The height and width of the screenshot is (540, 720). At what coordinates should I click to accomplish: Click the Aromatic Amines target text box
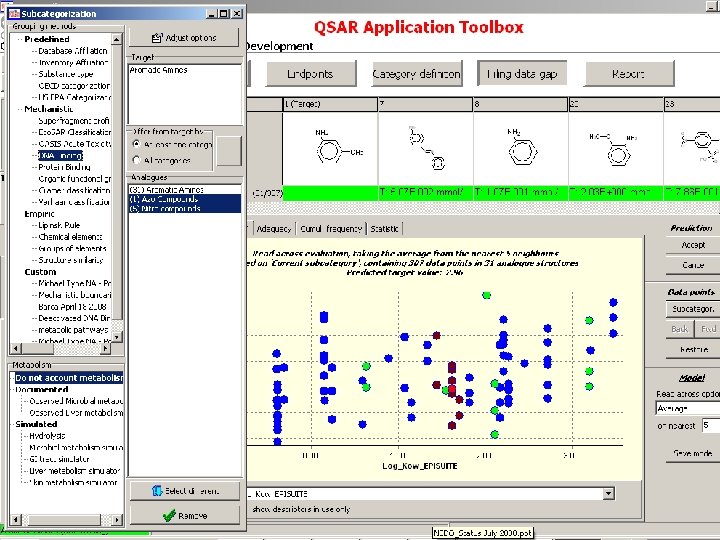pyautogui.click(x=185, y=94)
